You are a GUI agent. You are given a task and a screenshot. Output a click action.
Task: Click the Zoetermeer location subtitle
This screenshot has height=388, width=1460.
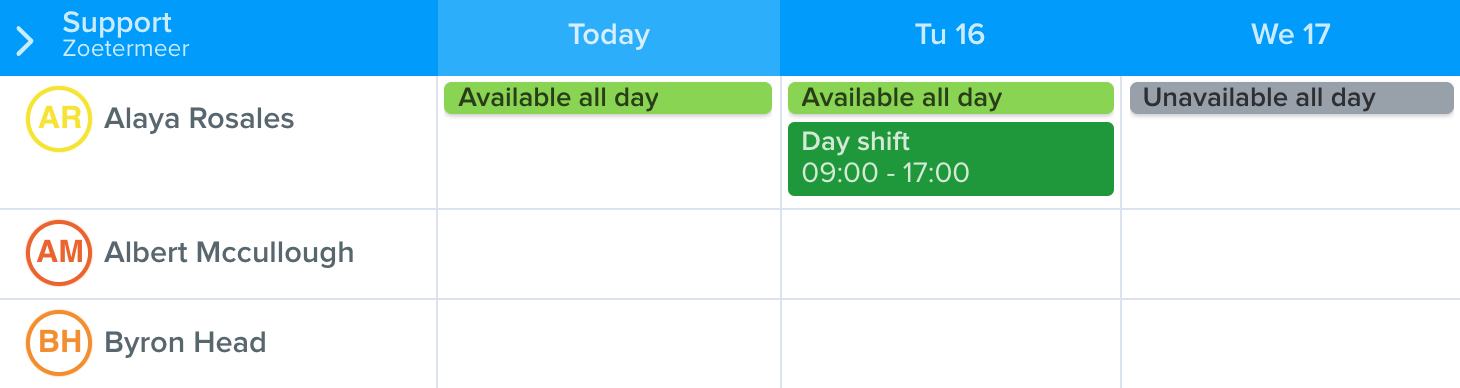click(126, 48)
